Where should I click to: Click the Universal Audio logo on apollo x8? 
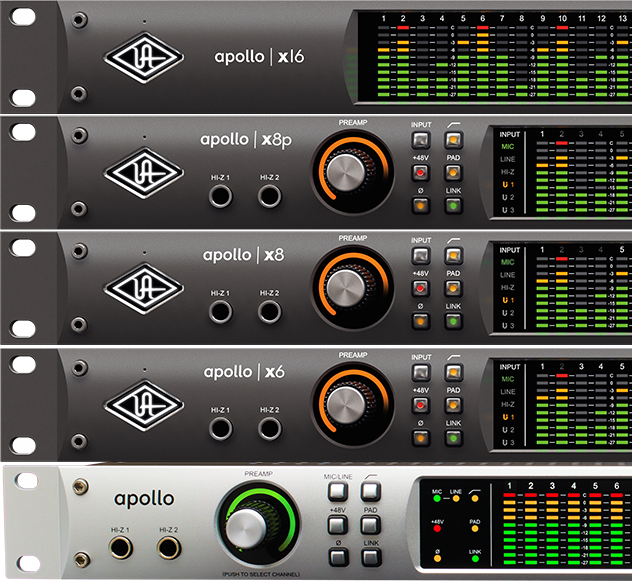point(144,289)
